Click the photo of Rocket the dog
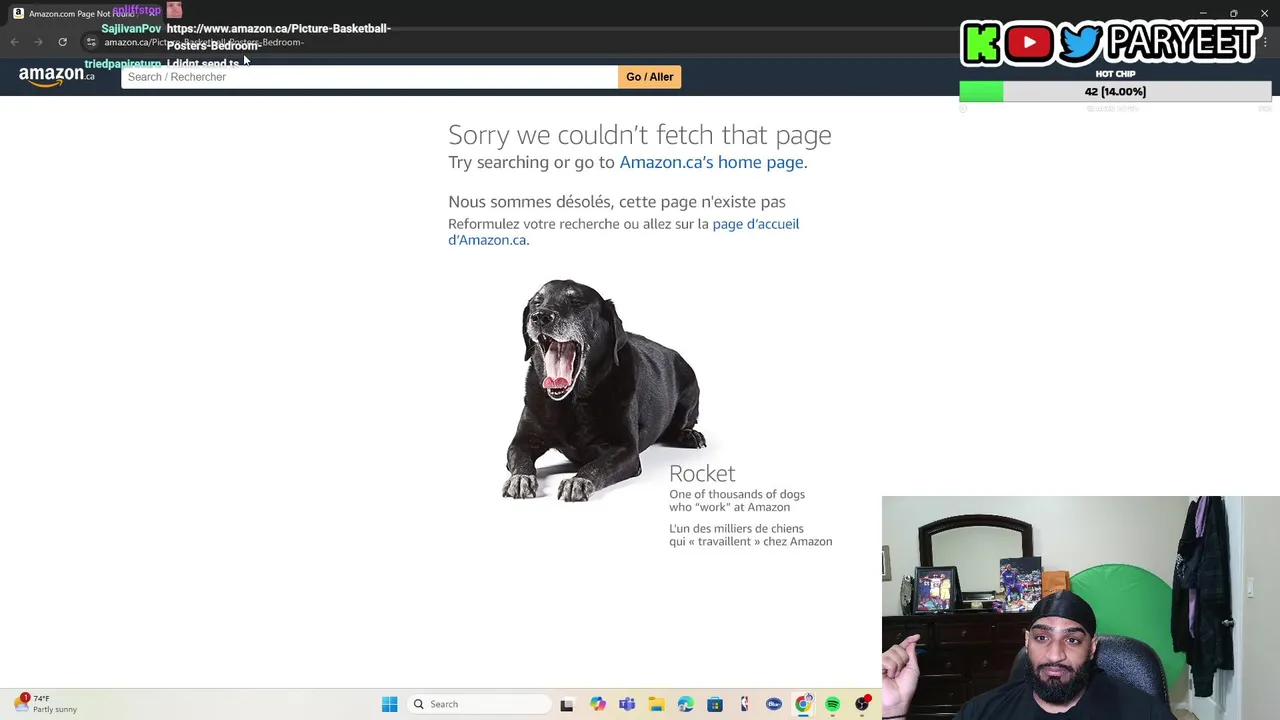 tap(604, 390)
